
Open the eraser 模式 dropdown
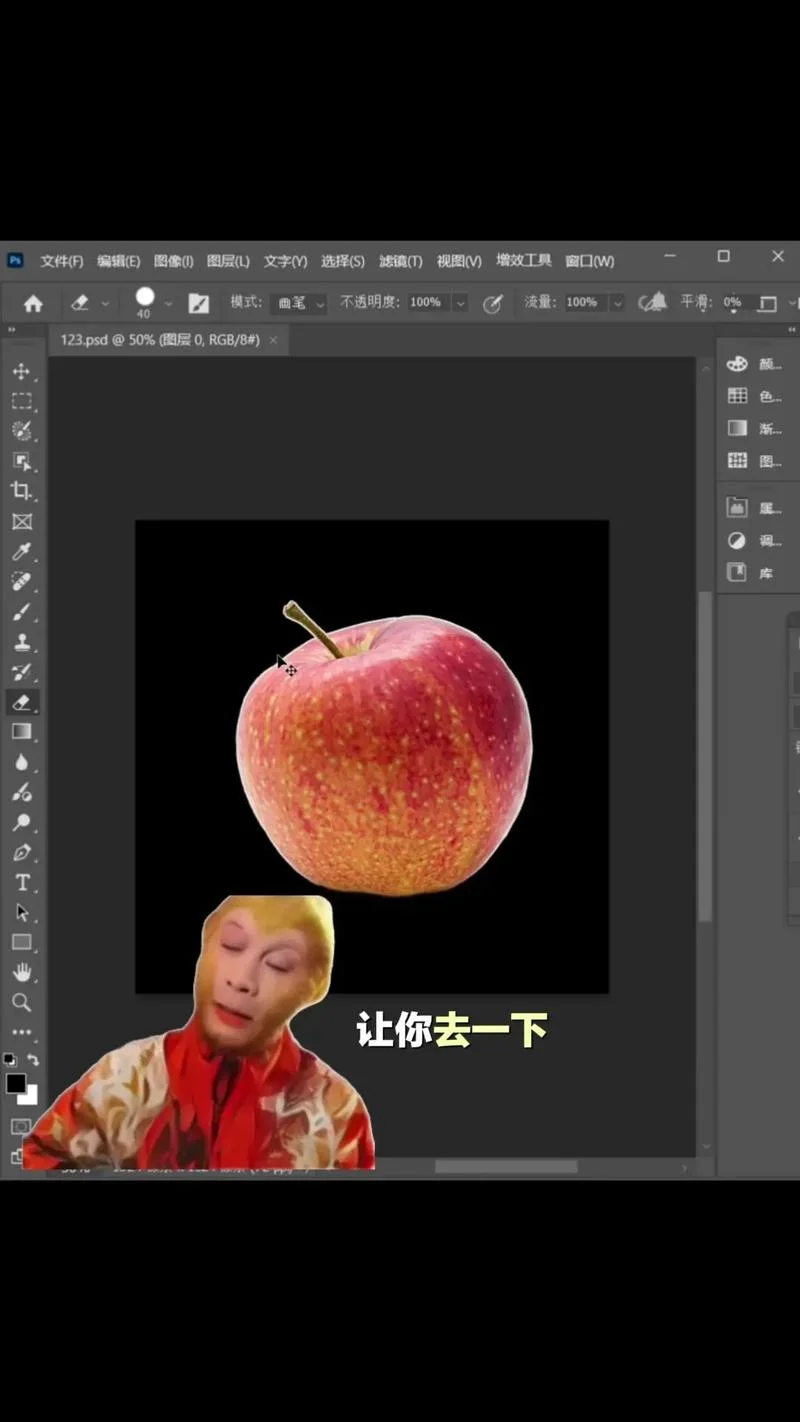[298, 303]
